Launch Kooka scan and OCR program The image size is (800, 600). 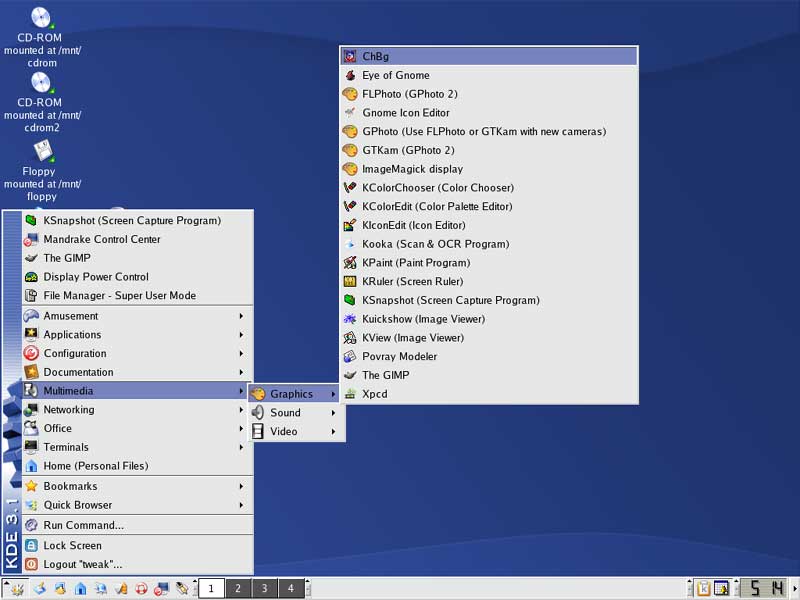[x=435, y=244]
